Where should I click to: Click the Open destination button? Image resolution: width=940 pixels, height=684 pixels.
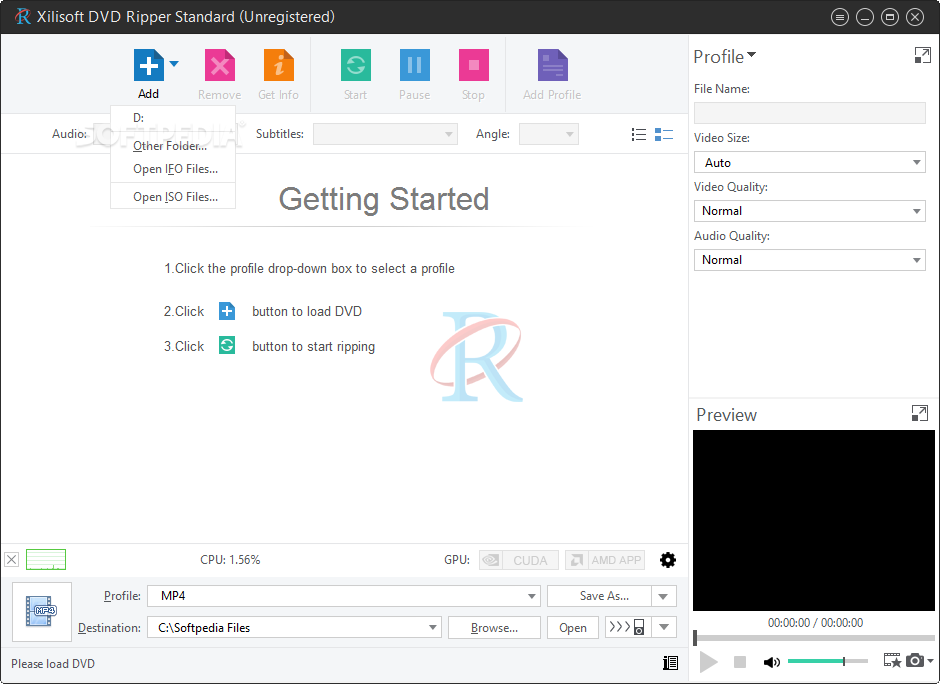pos(573,628)
